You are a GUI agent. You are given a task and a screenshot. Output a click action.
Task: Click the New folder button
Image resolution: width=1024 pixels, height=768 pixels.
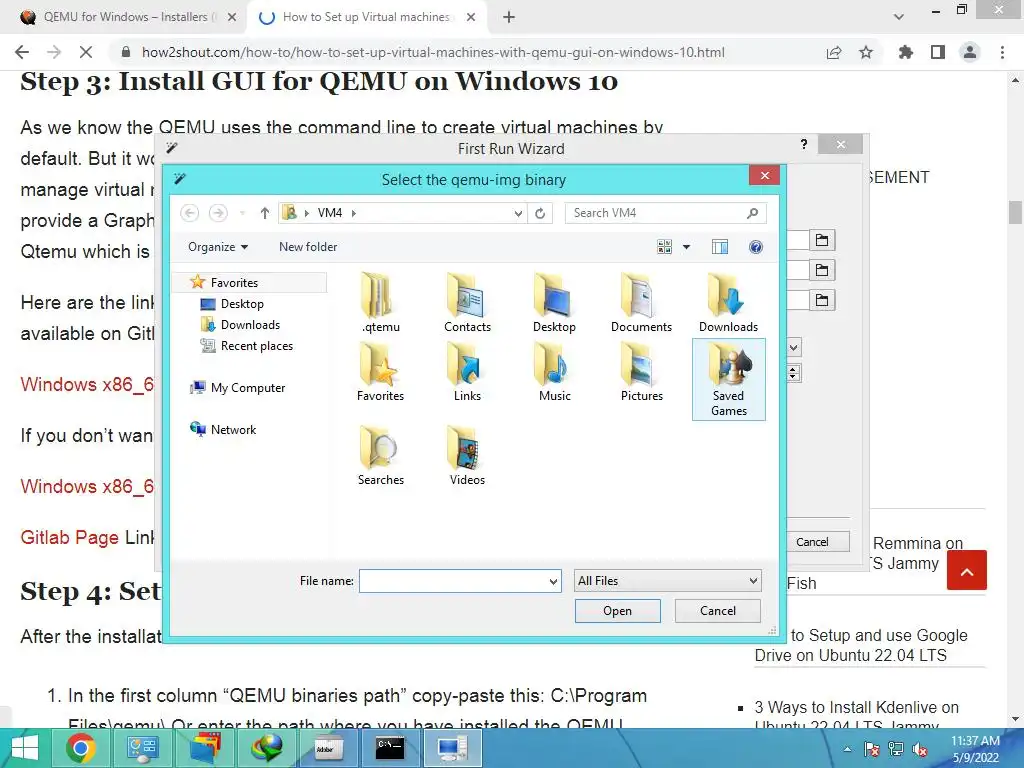tap(308, 247)
